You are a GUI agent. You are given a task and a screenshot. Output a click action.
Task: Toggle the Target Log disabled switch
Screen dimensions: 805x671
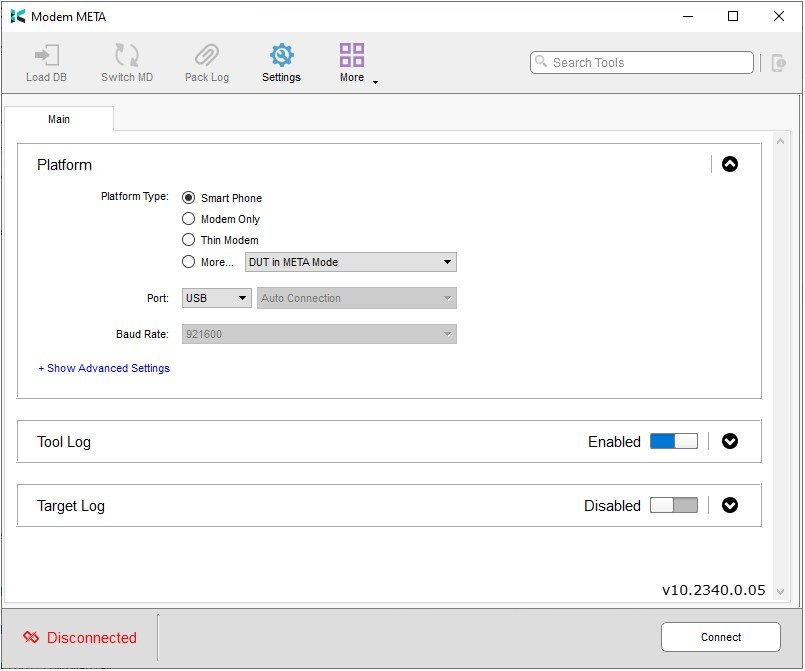pyautogui.click(x=674, y=505)
